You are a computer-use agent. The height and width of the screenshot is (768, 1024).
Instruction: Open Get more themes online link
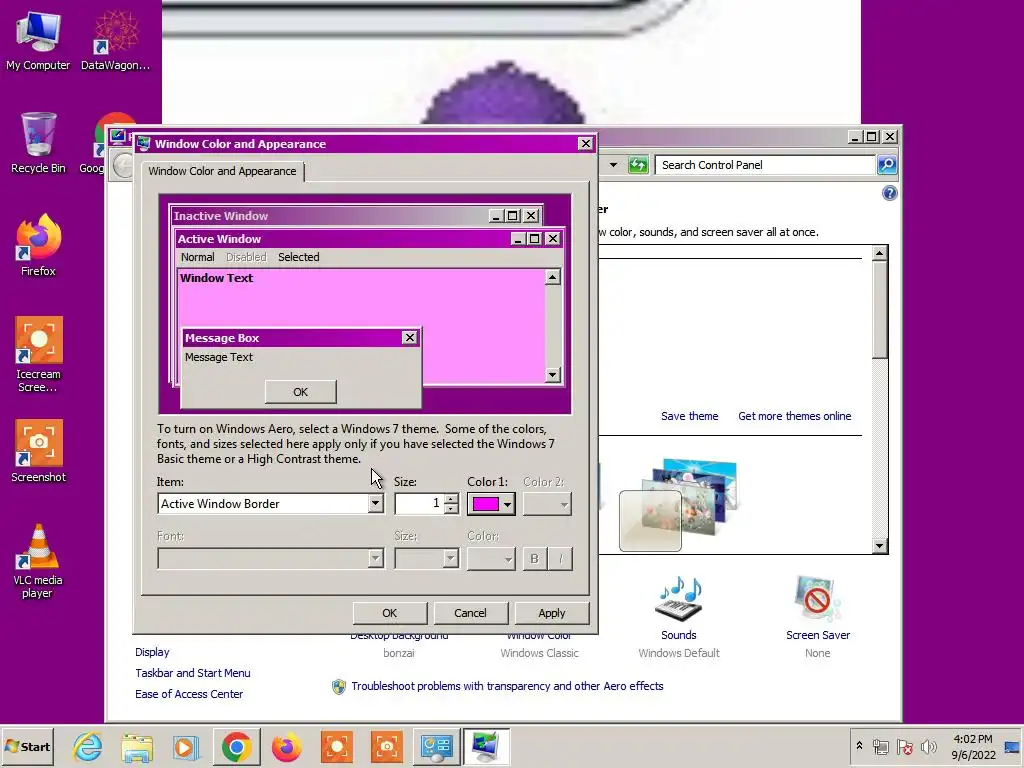coord(795,416)
